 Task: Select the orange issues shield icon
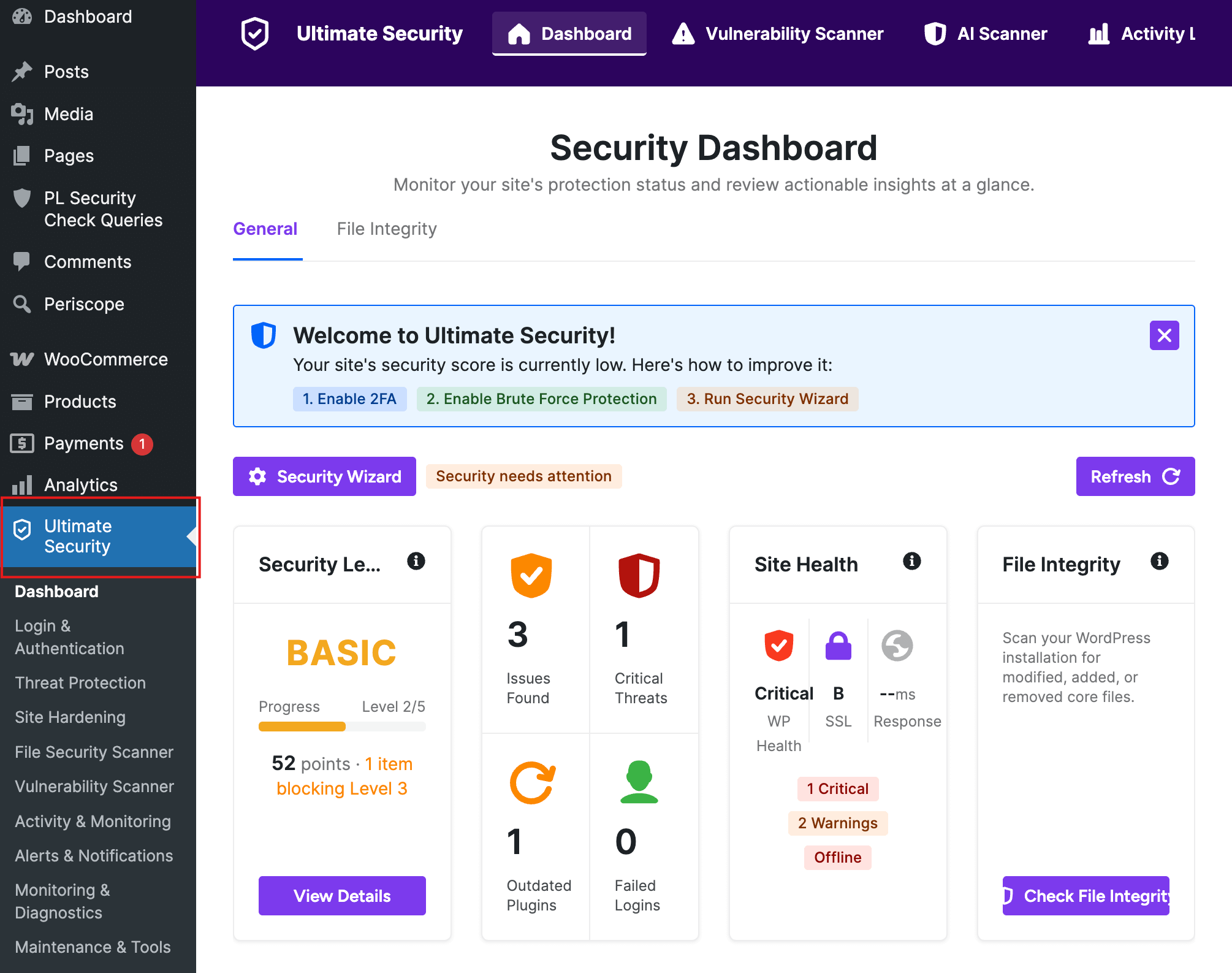pos(531,575)
